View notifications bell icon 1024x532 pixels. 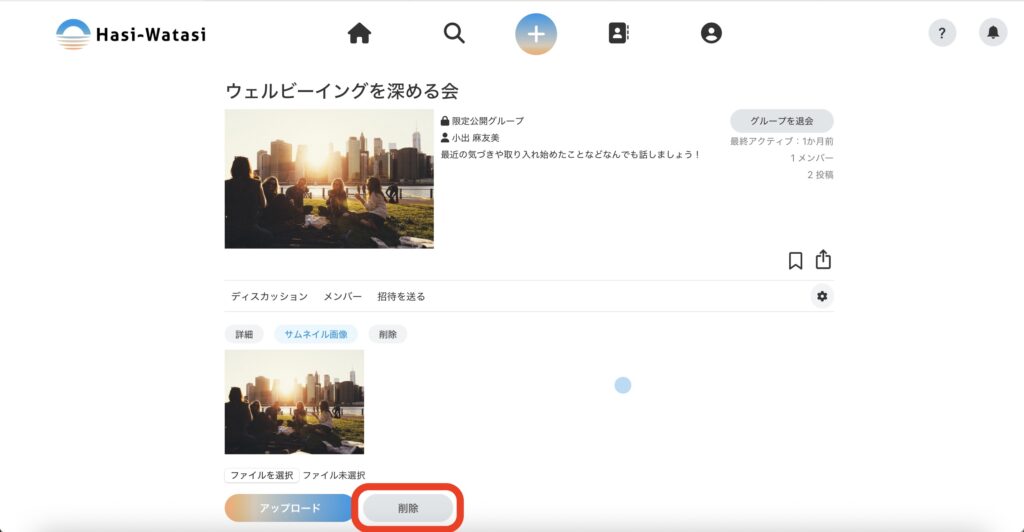coord(993,33)
